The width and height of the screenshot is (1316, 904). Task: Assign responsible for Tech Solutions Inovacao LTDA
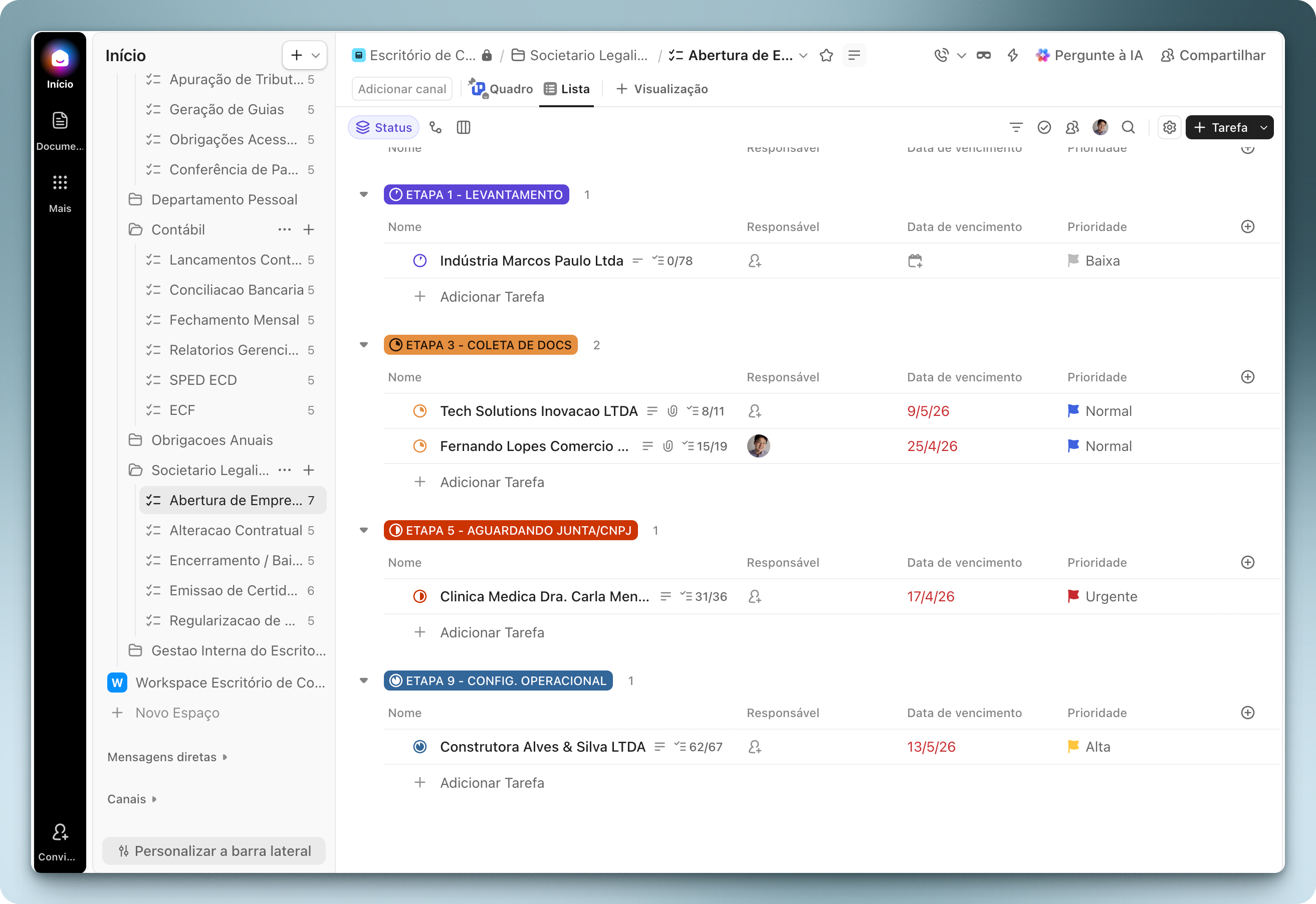[x=755, y=411]
